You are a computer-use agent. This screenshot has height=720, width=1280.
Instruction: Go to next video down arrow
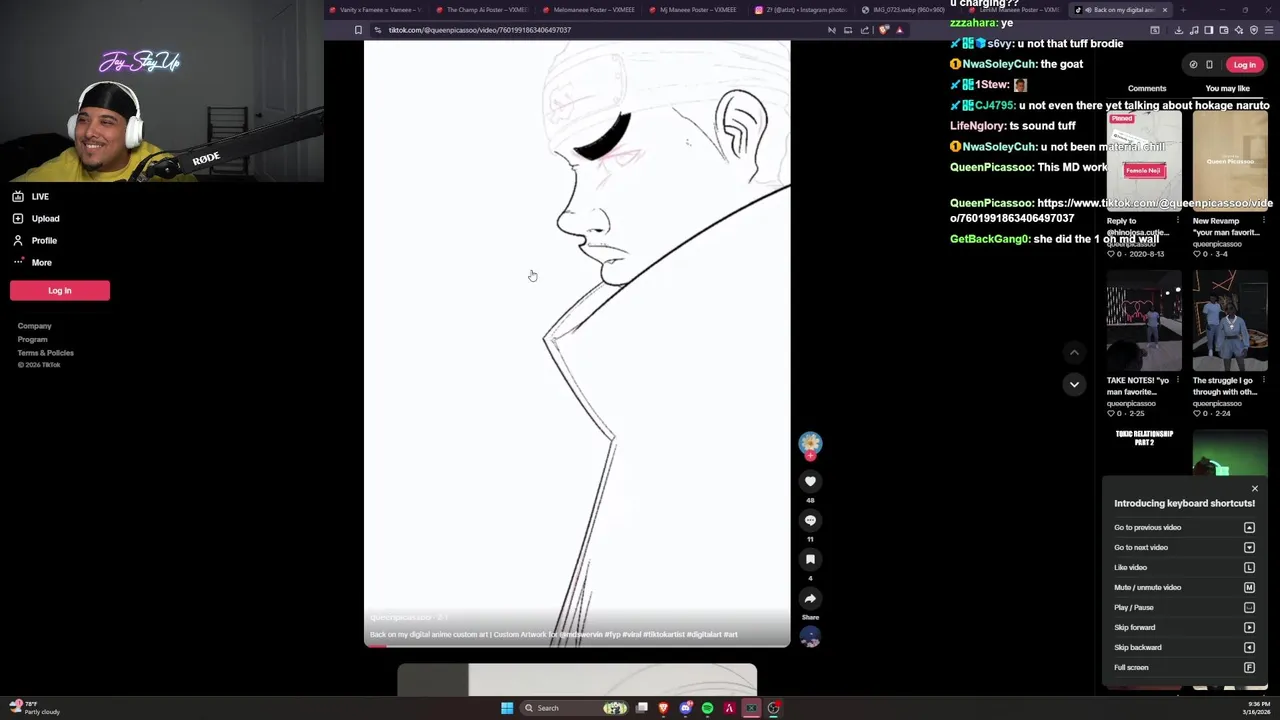coord(1074,384)
